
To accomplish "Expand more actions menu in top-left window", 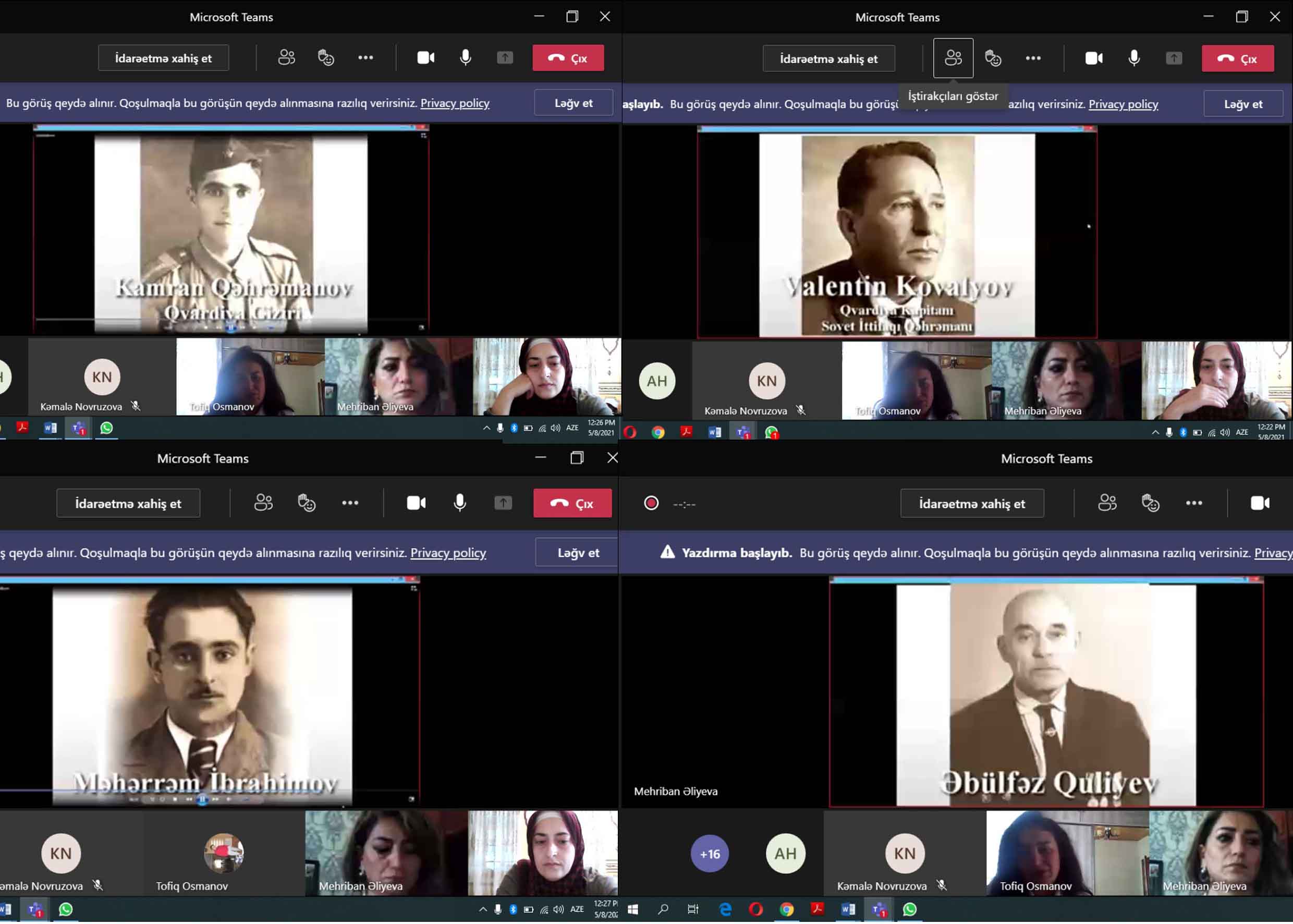I will [365, 57].
